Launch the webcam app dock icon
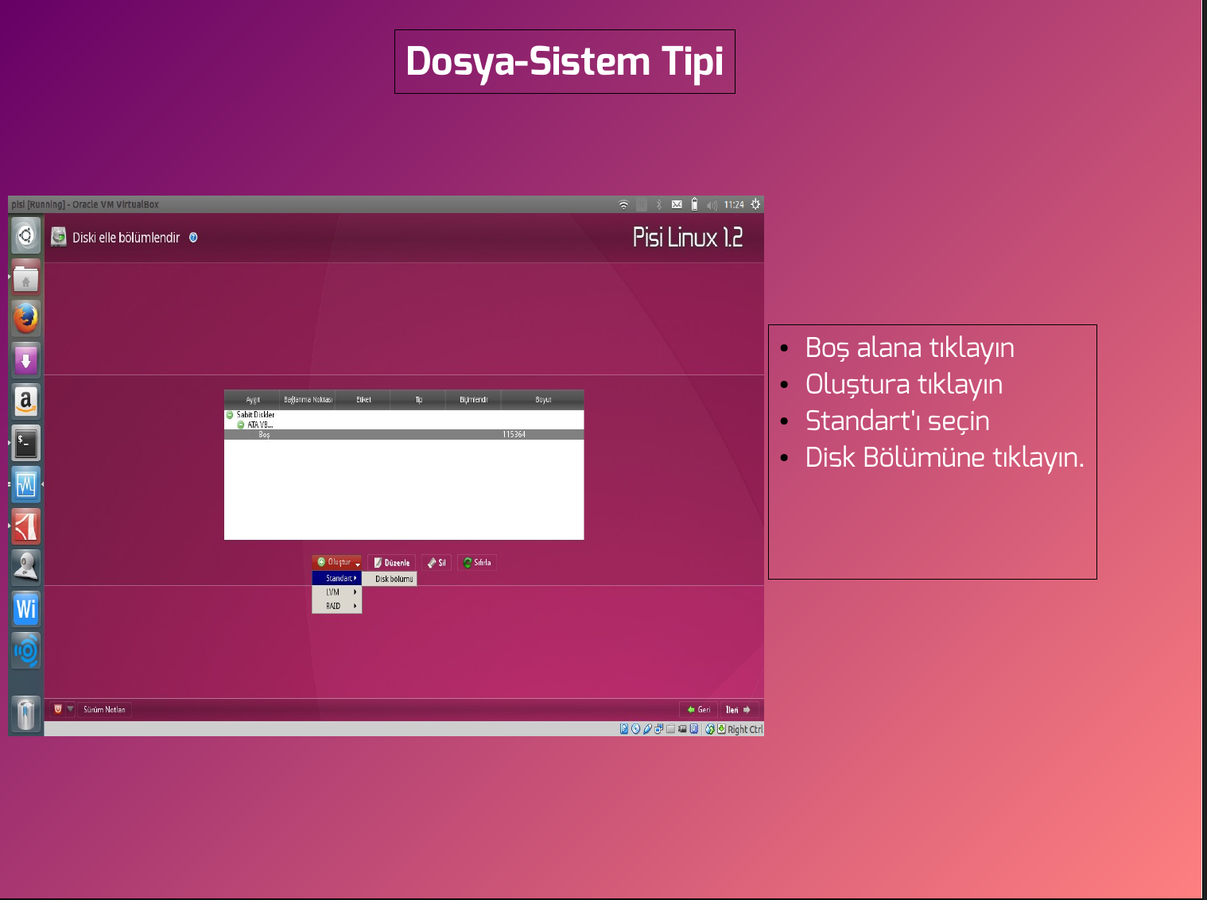1207x900 pixels. pos(26,566)
